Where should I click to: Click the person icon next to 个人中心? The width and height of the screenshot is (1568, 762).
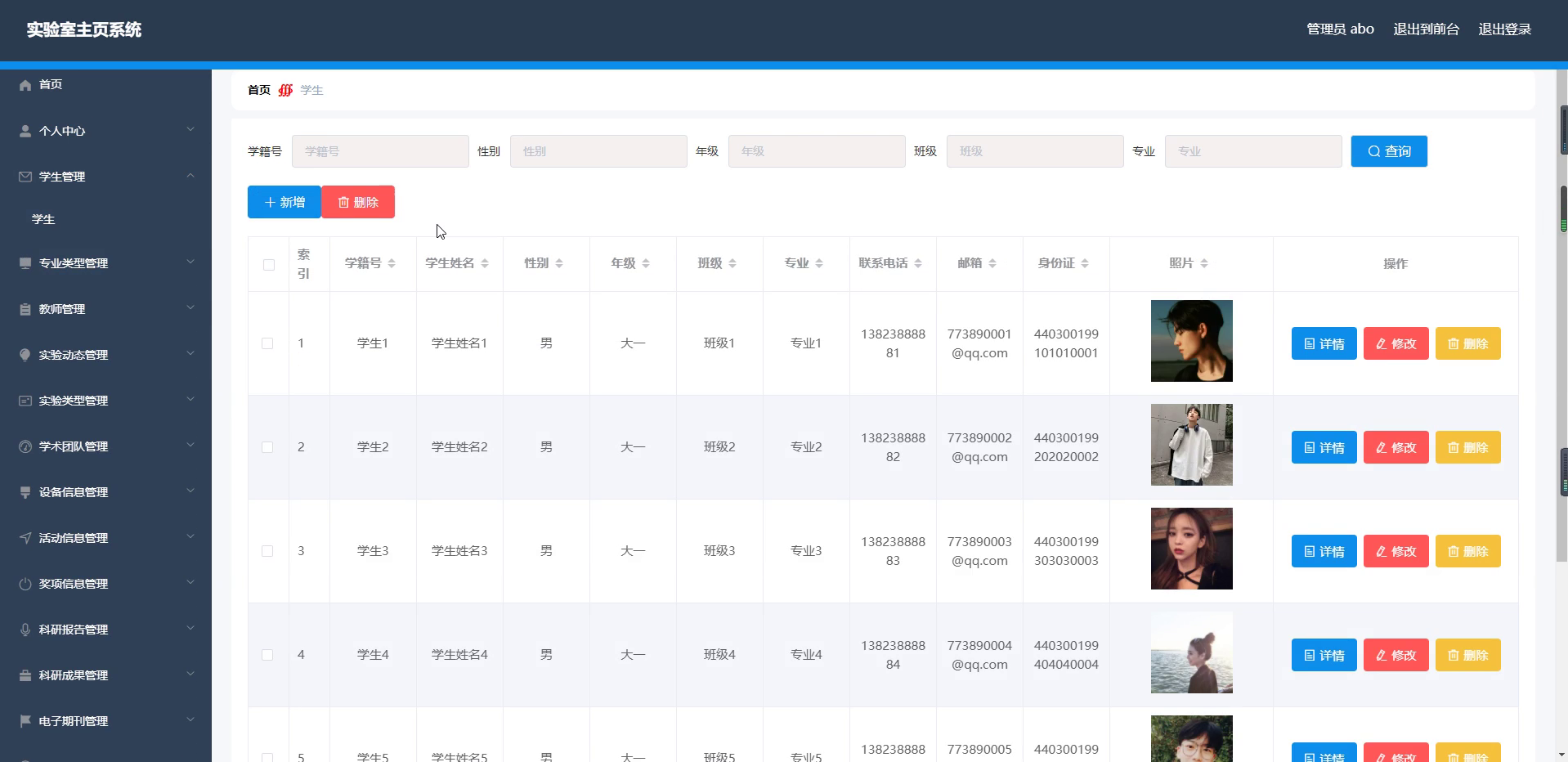[25, 131]
